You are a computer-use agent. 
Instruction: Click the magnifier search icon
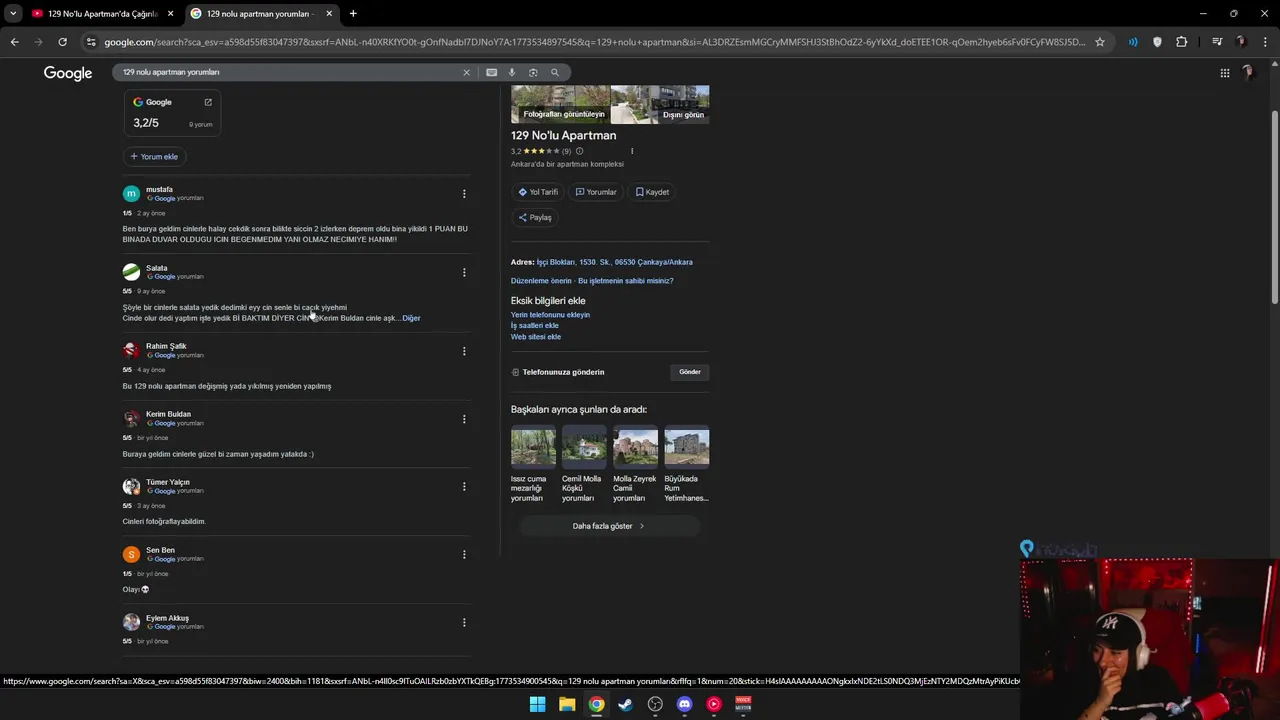point(555,72)
